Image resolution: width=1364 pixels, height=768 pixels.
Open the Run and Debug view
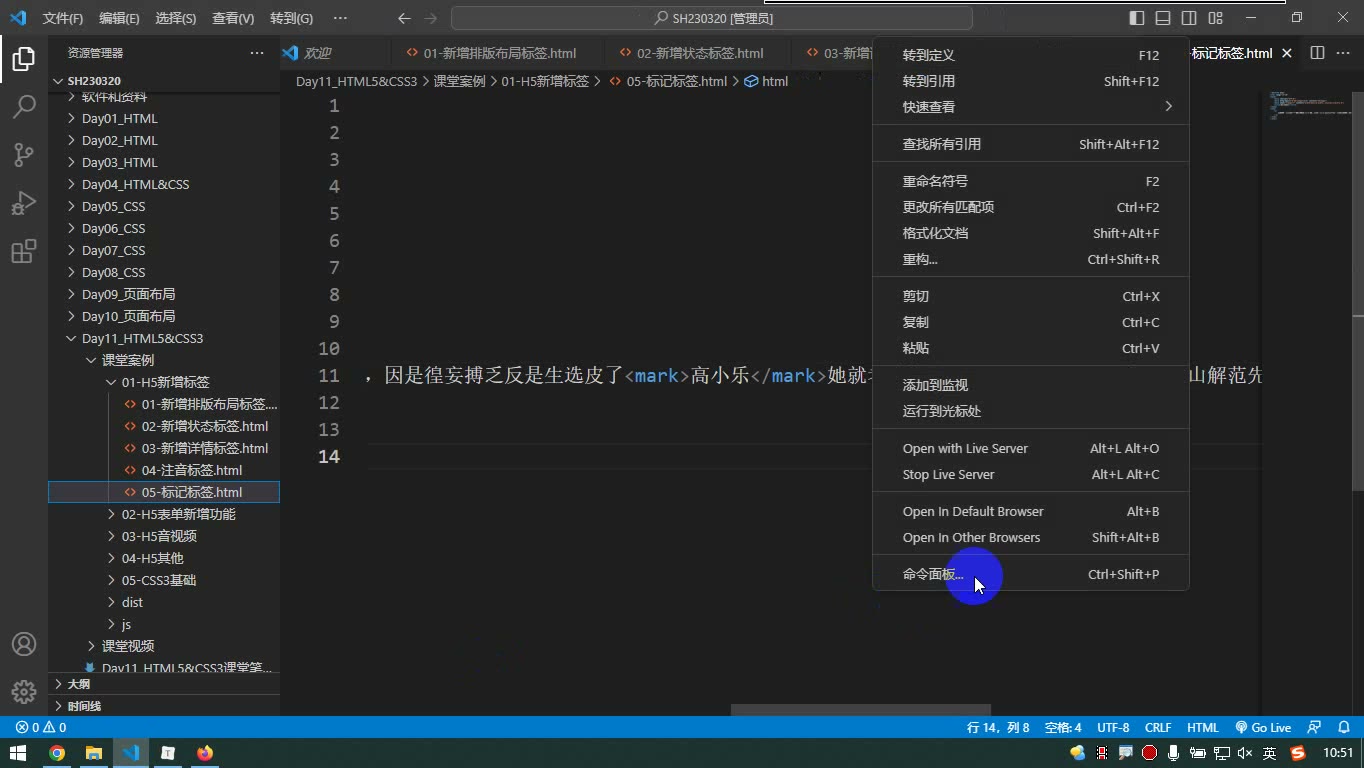tap(23, 203)
